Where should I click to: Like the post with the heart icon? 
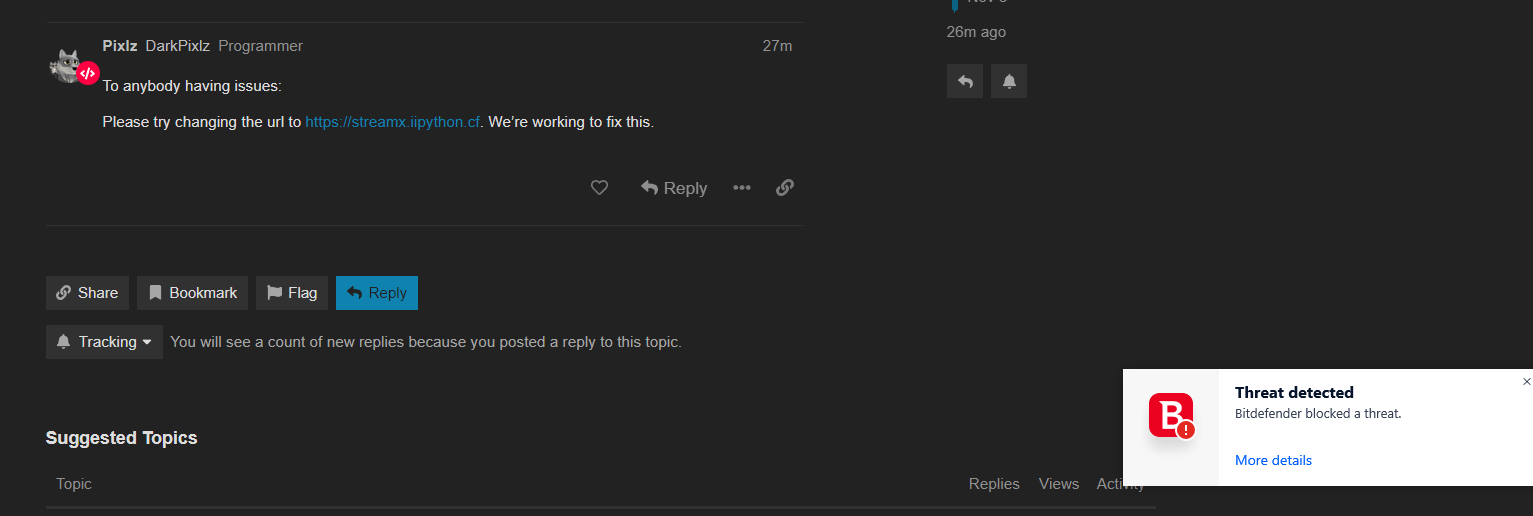(x=599, y=188)
